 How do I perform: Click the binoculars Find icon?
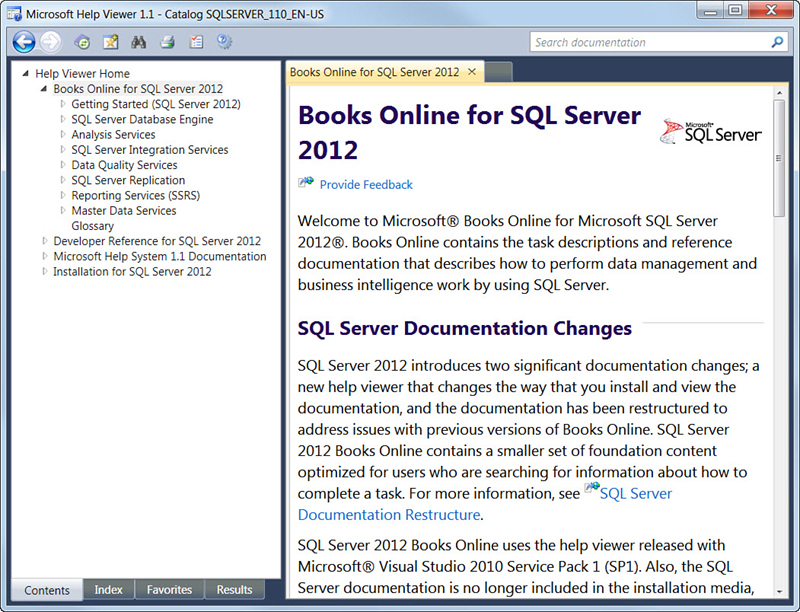pos(140,42)
